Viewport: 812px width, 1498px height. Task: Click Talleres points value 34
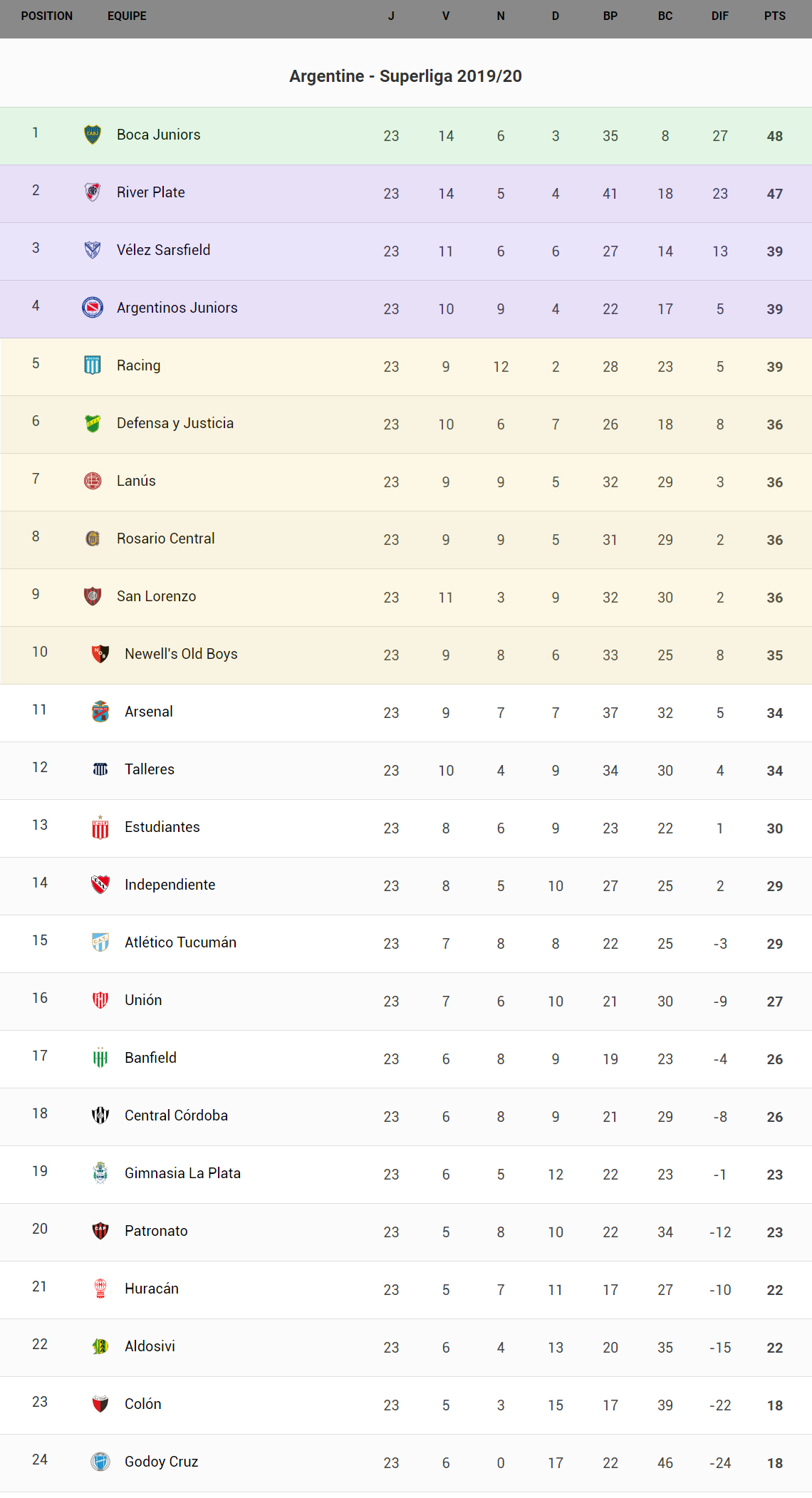pyautogui.click(x=775, y=771)
